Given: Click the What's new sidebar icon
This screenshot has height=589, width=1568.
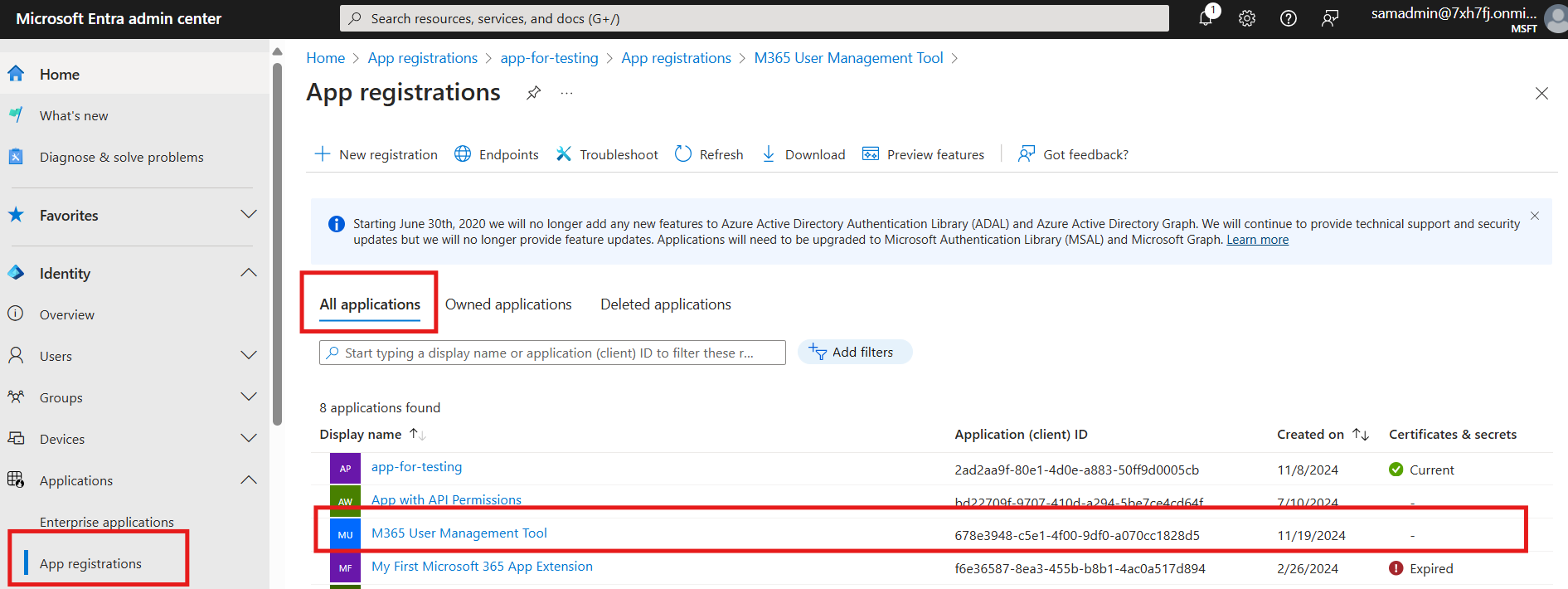Looking at the screenshot, I should pos(16,115).
